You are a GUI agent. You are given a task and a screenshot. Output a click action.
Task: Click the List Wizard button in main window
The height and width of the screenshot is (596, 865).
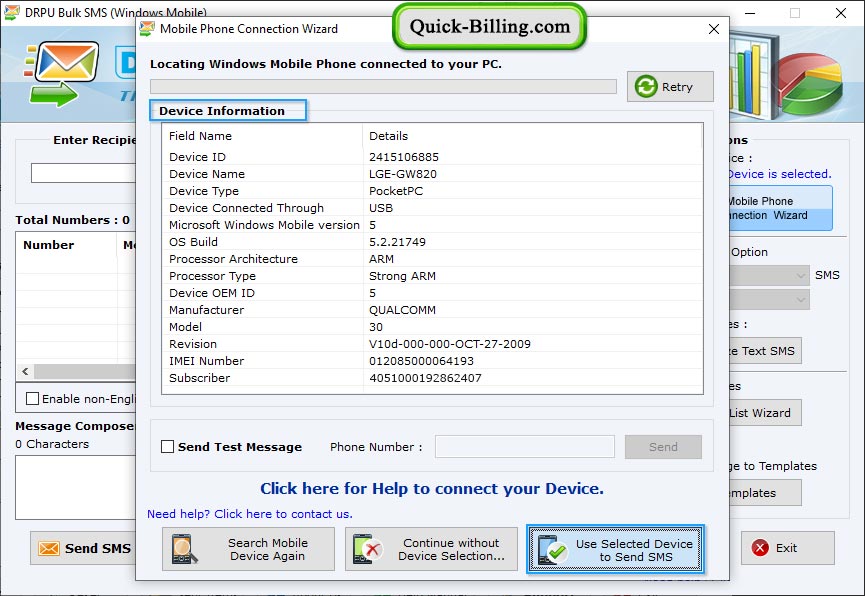(765, 413)
